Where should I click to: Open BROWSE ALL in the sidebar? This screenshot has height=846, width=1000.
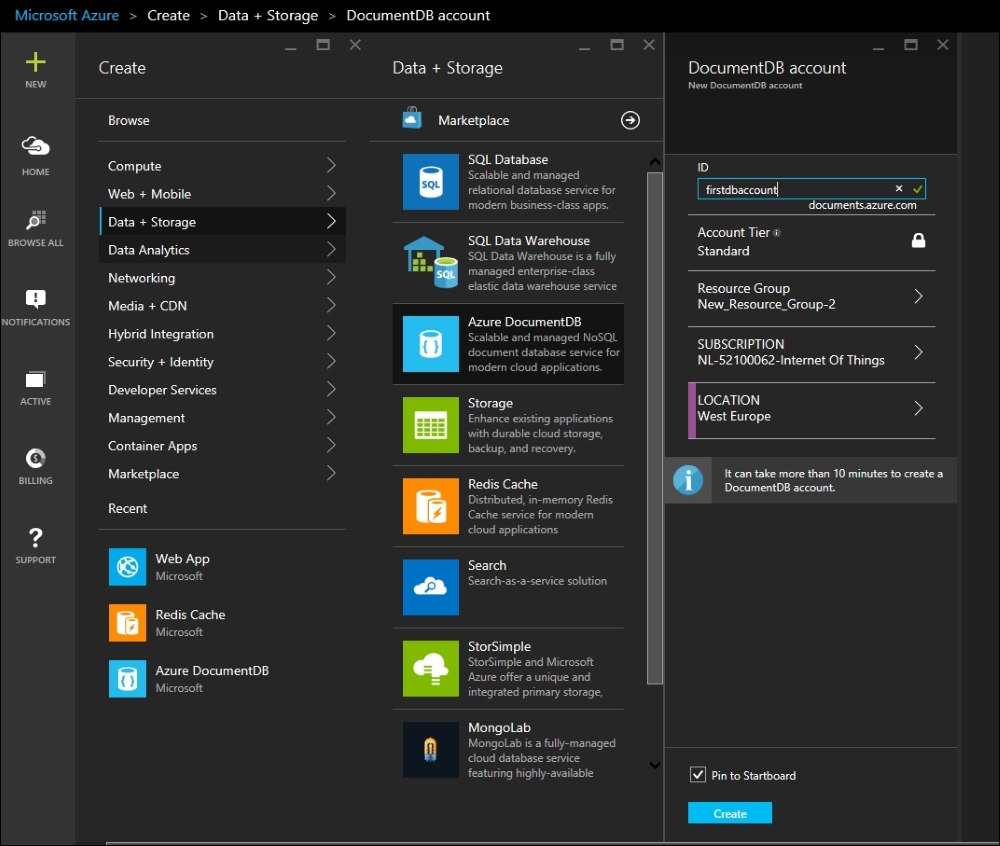point(36,228)
